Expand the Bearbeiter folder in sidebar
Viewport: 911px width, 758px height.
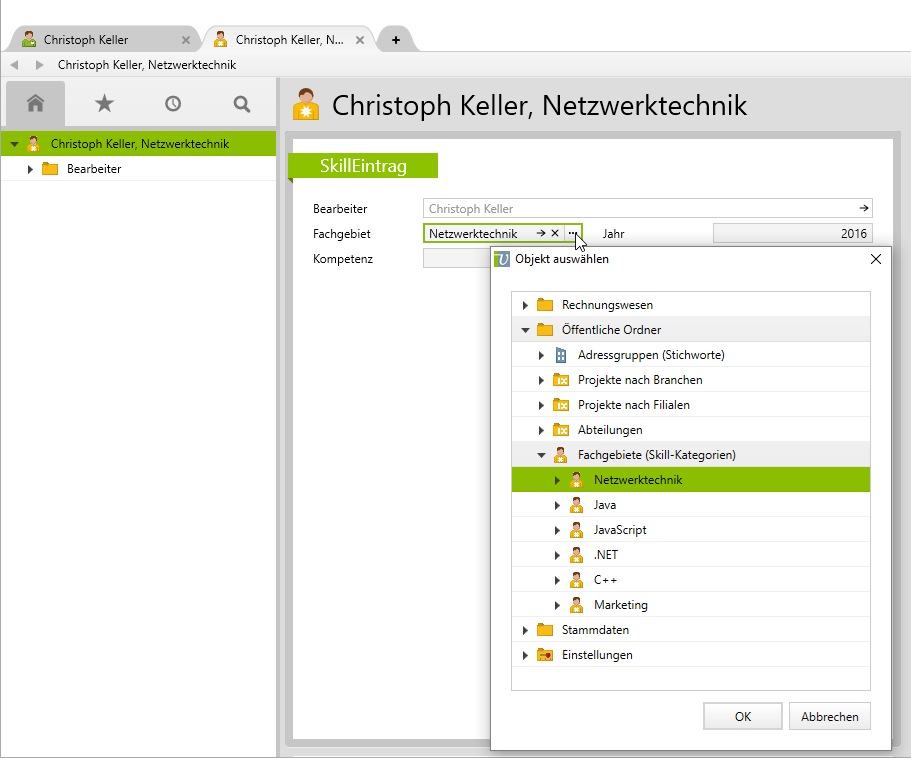click(31, 169)
